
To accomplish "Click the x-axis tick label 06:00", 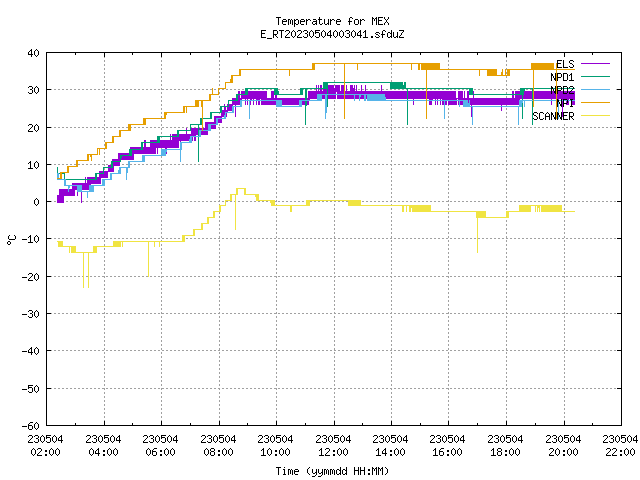I will [161, 452].
